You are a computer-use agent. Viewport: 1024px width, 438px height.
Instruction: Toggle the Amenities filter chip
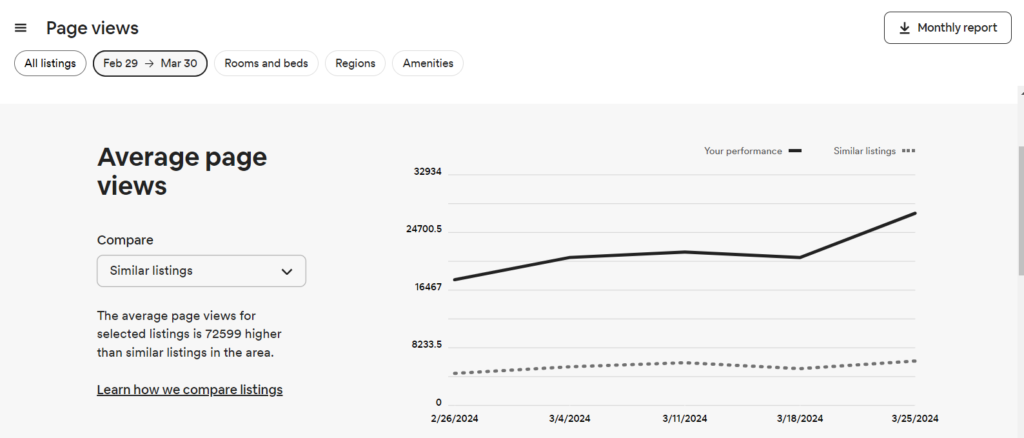tap(427, 63)
